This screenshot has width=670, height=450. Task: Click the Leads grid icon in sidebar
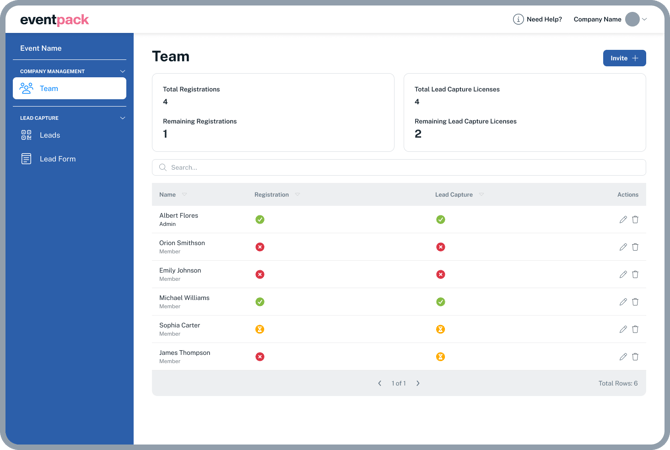coord(26,135)
